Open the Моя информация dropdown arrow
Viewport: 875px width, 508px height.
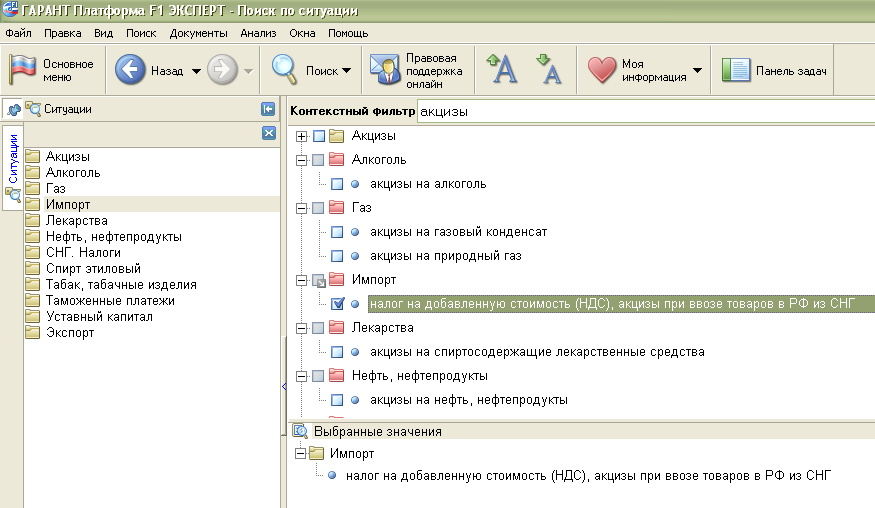[698, 70]
